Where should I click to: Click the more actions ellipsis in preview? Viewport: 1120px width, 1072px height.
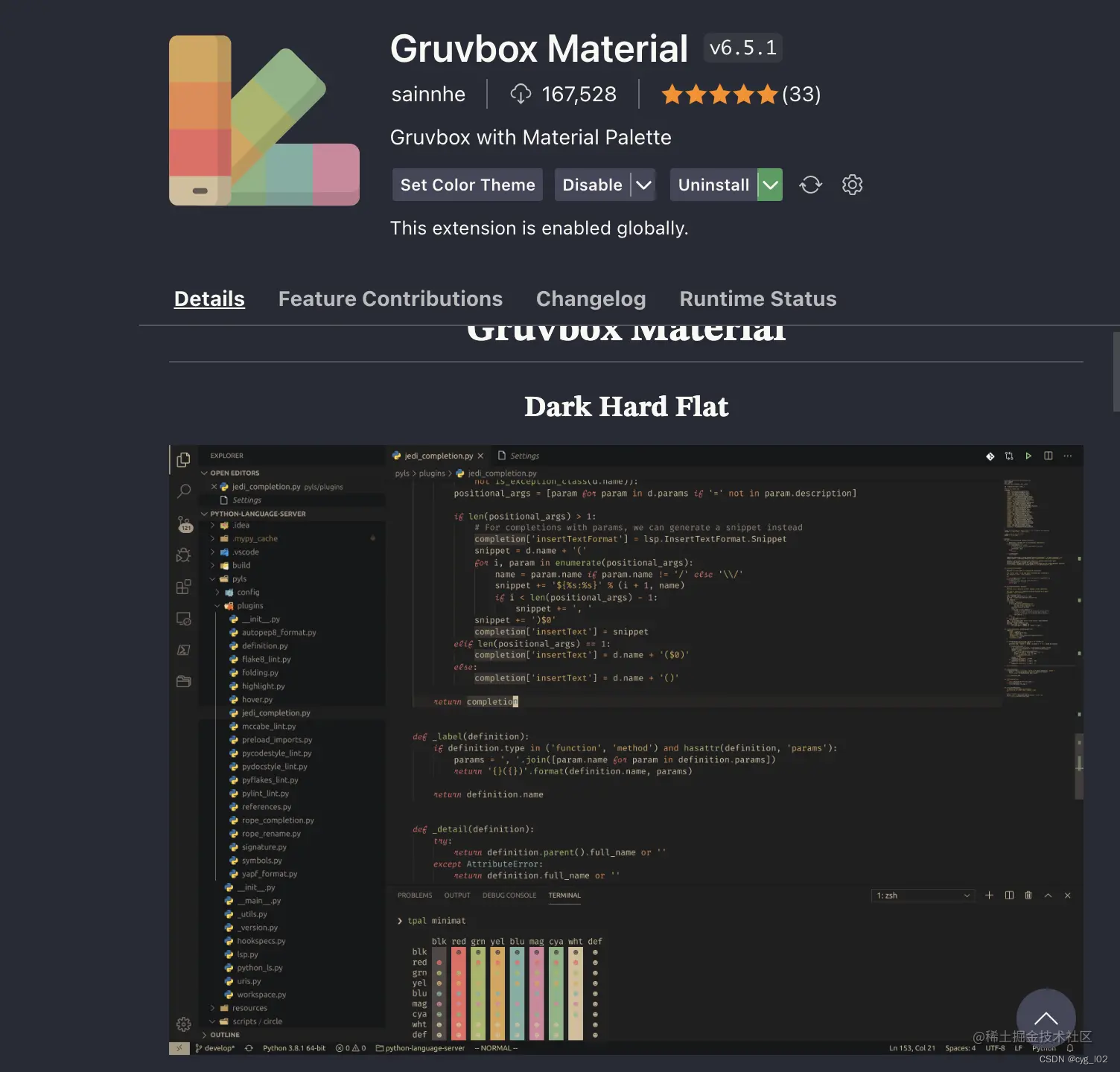pos(1068,456)
